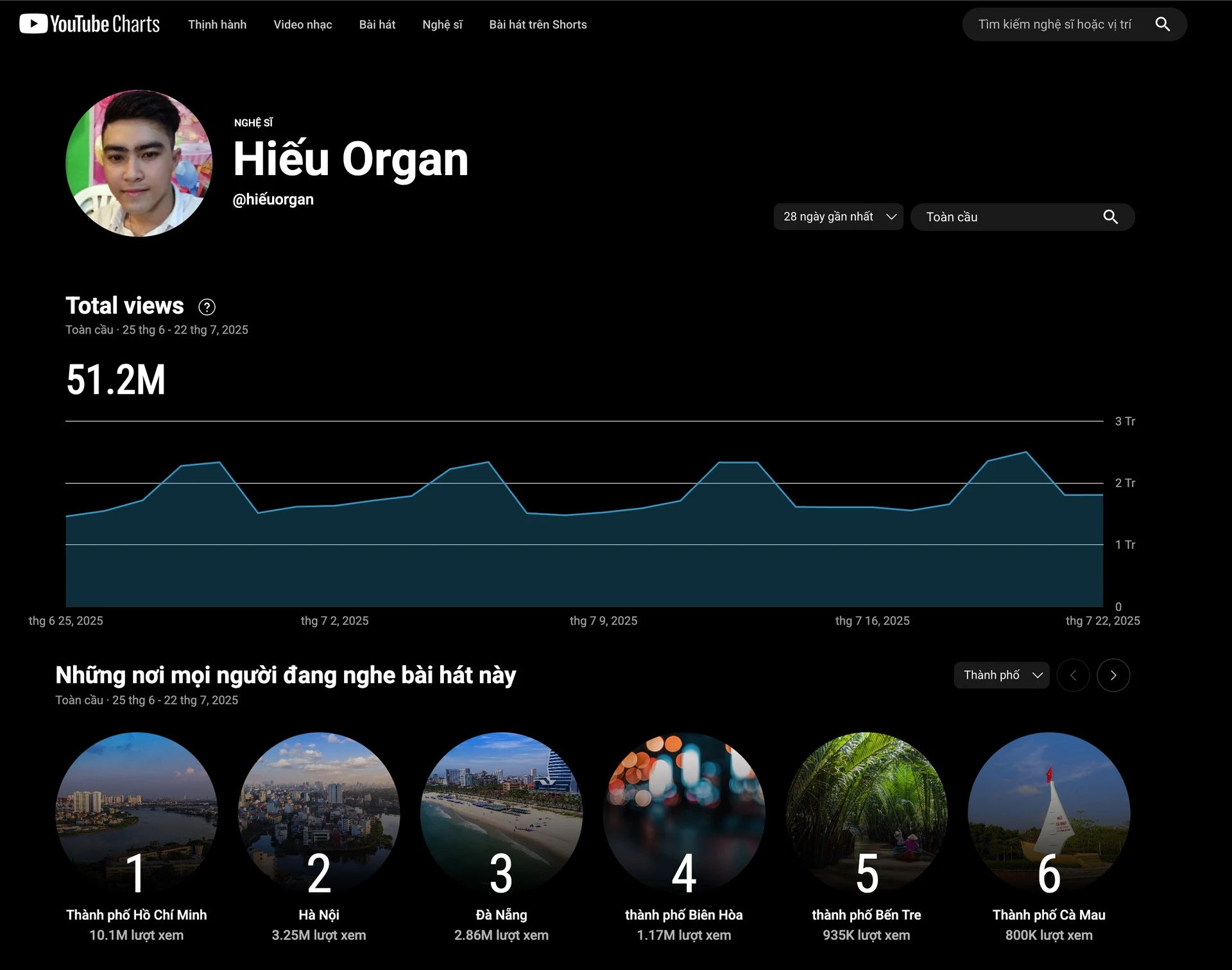
Task: Open the Nghệ sĩ menu item
Action: point(442,24)
